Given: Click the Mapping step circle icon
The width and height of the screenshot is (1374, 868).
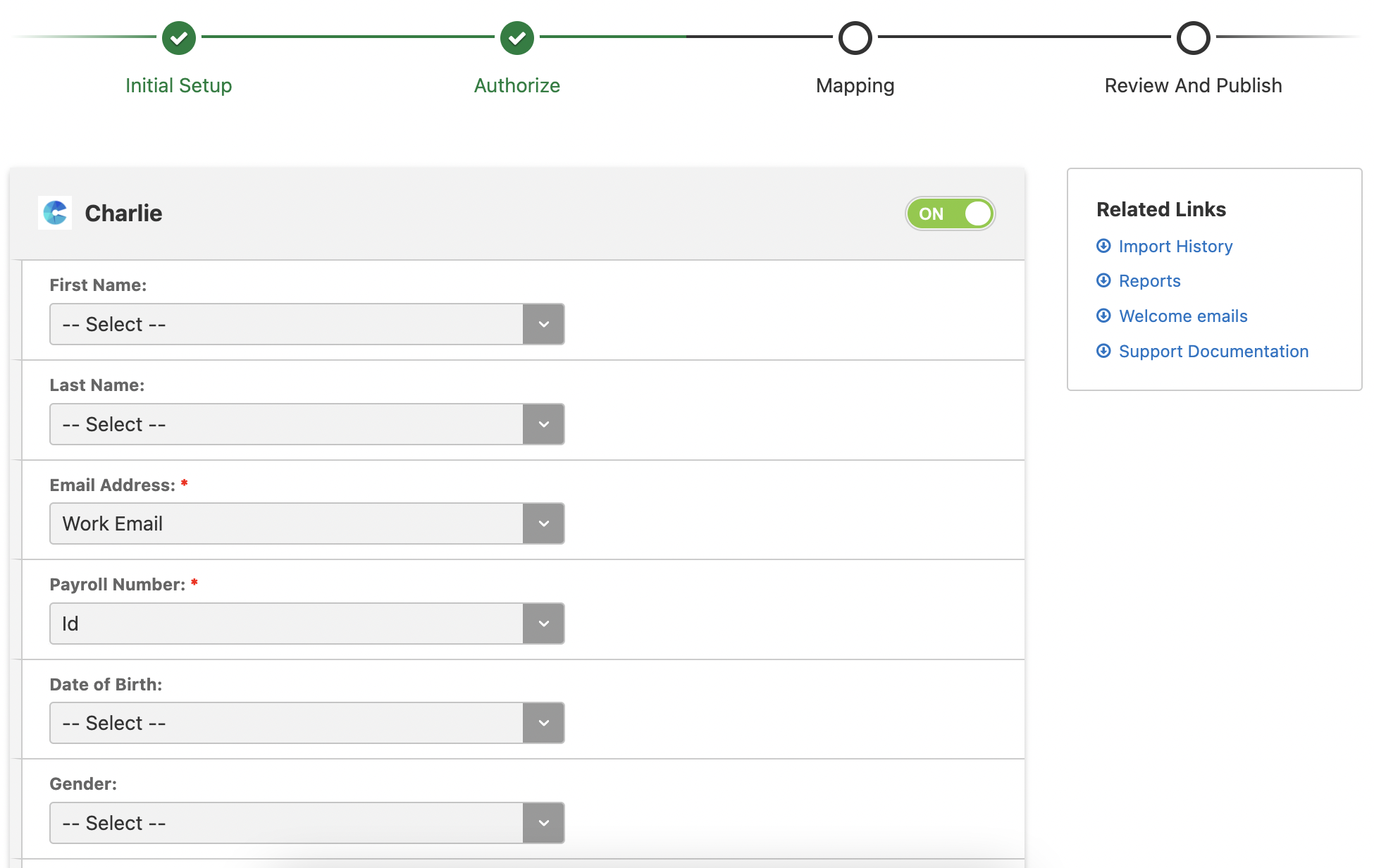Looking at the screenshot, I should [x=855, y=39].
